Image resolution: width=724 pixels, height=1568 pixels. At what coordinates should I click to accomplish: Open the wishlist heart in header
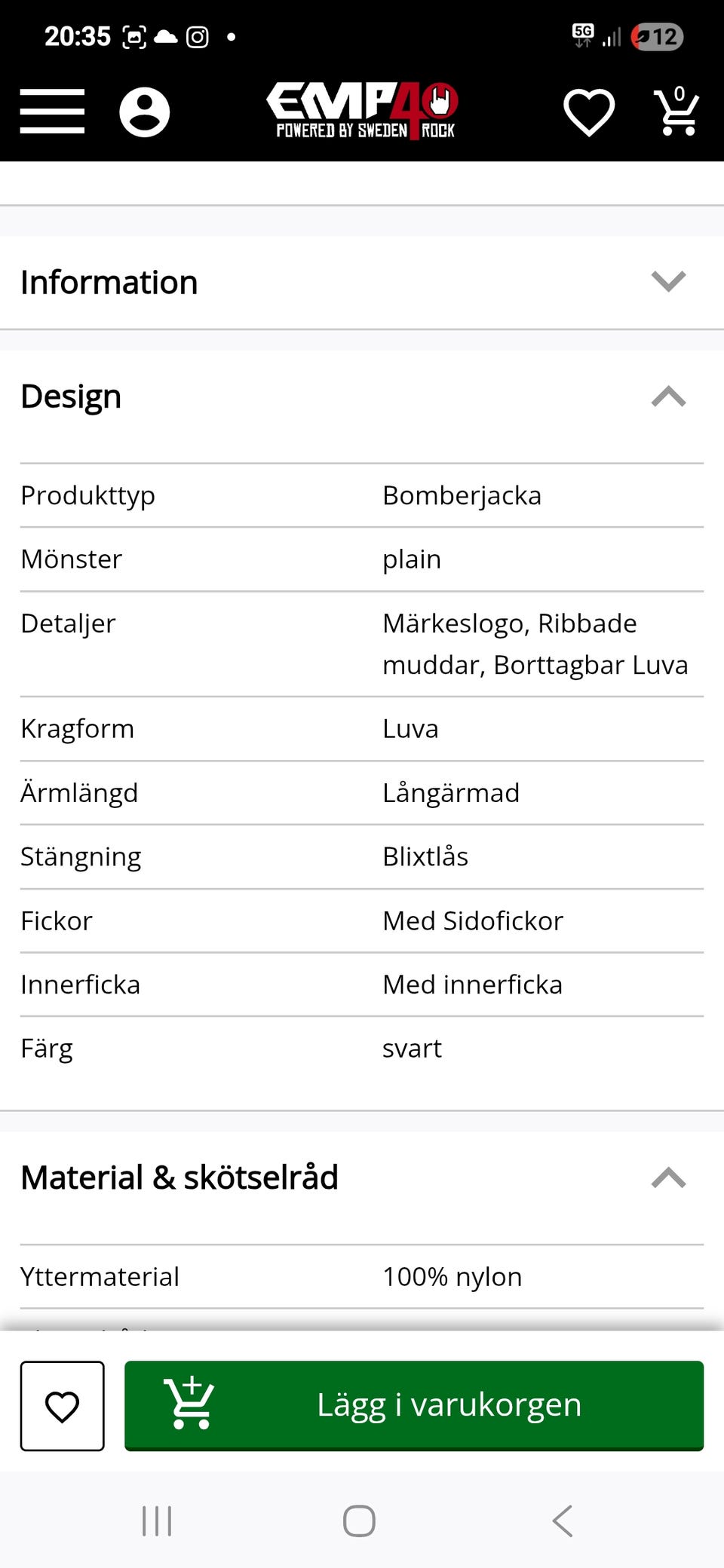589,112
